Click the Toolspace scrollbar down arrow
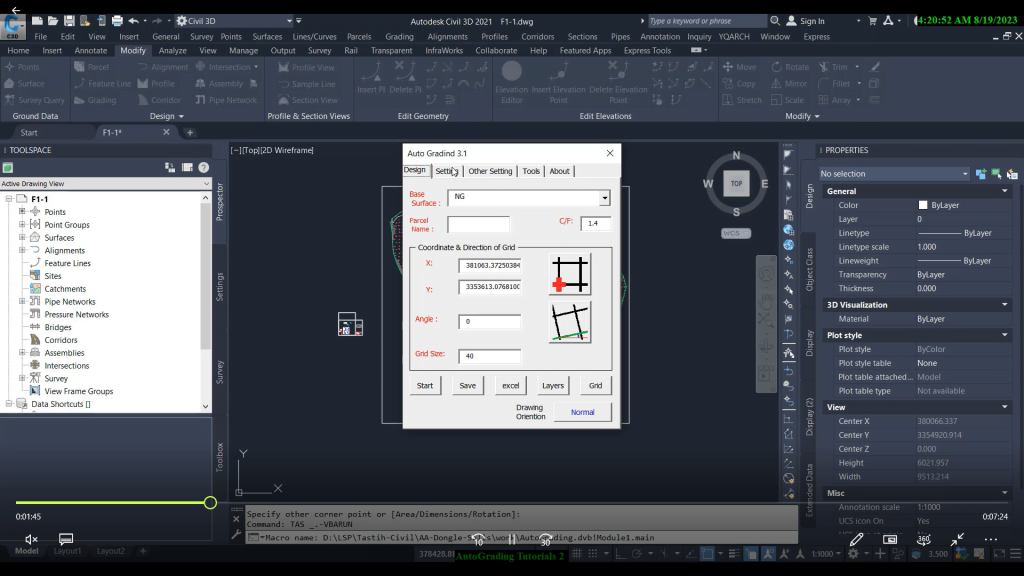The height and width of the screenshot is (576, 1024). [205, 406]
